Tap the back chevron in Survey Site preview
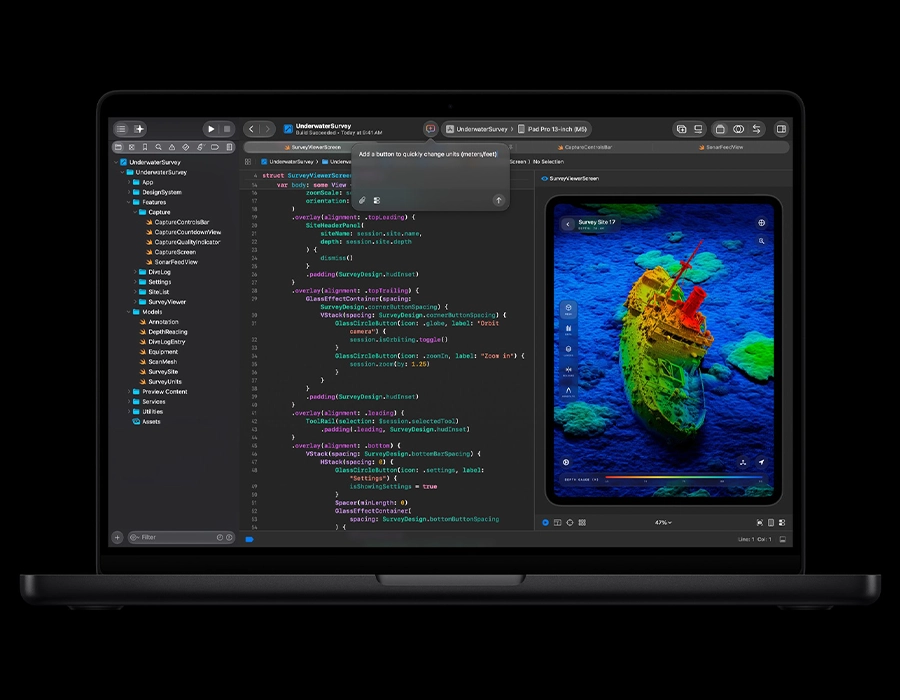900x700 pixels. click(x=568, y=224)
